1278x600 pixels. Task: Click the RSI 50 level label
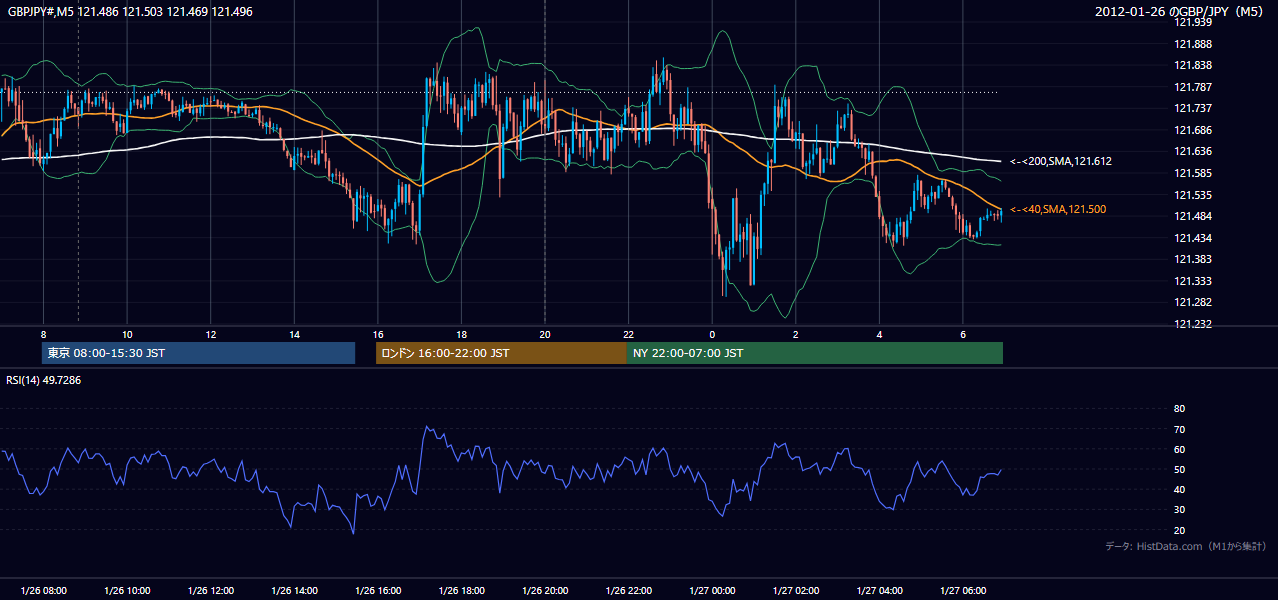[1179, 469]
